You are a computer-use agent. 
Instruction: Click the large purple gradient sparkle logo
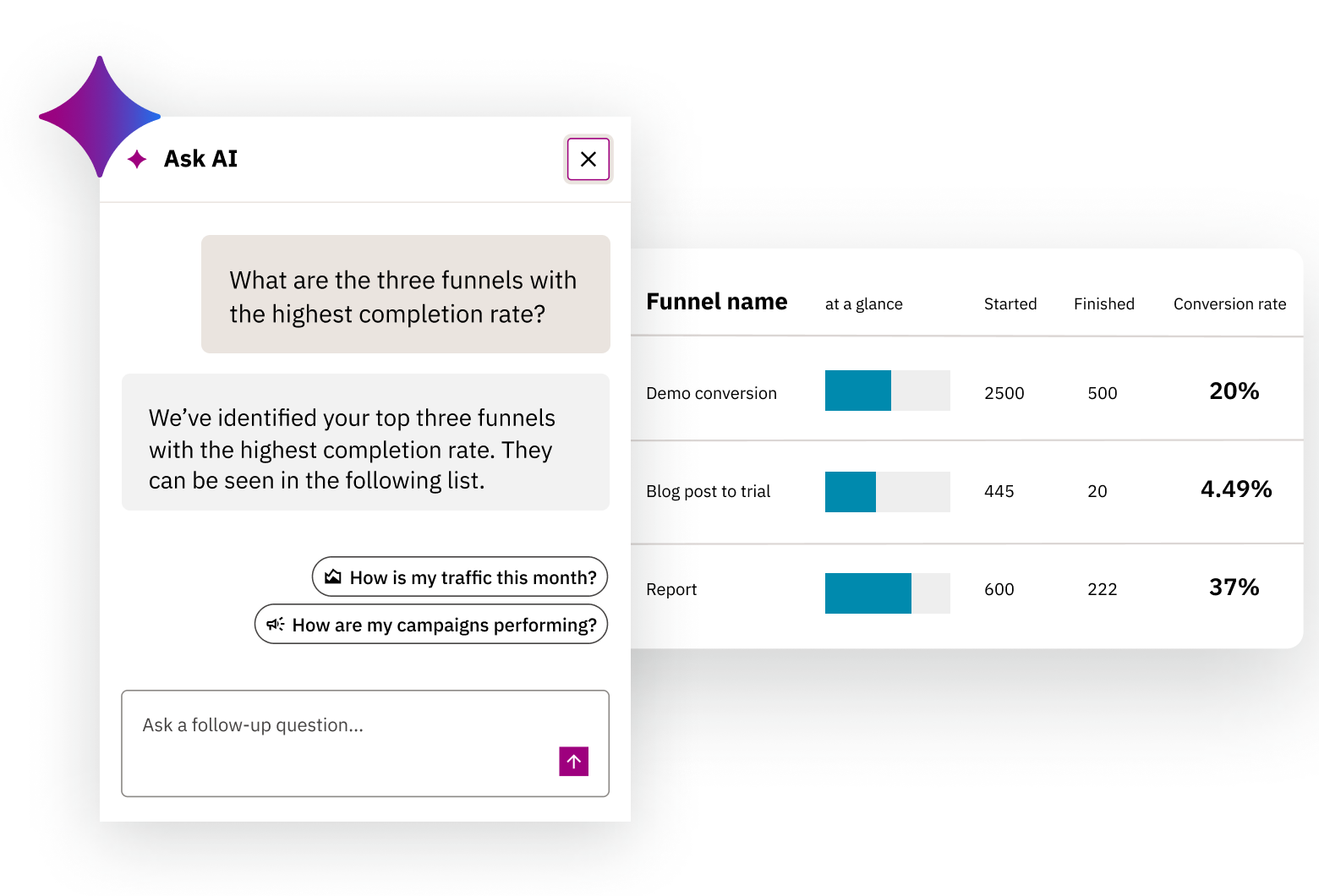pos(99,117)
